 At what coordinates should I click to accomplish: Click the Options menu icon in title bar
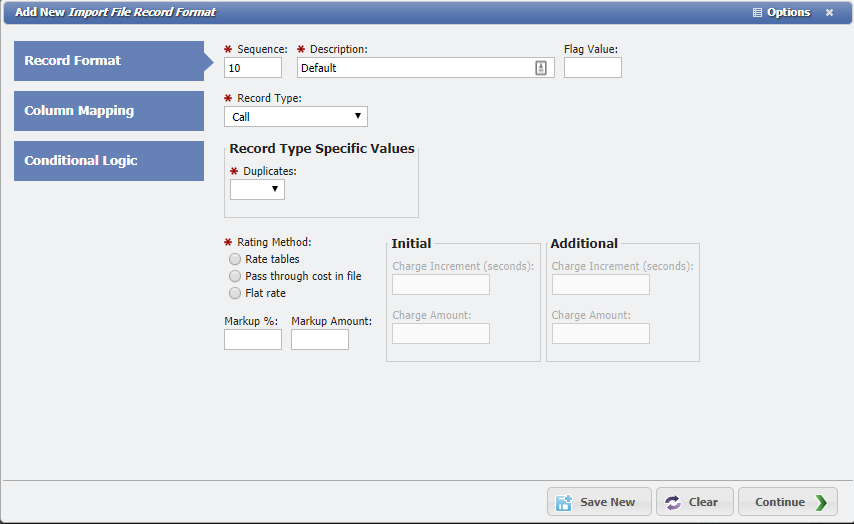[757, 13]
